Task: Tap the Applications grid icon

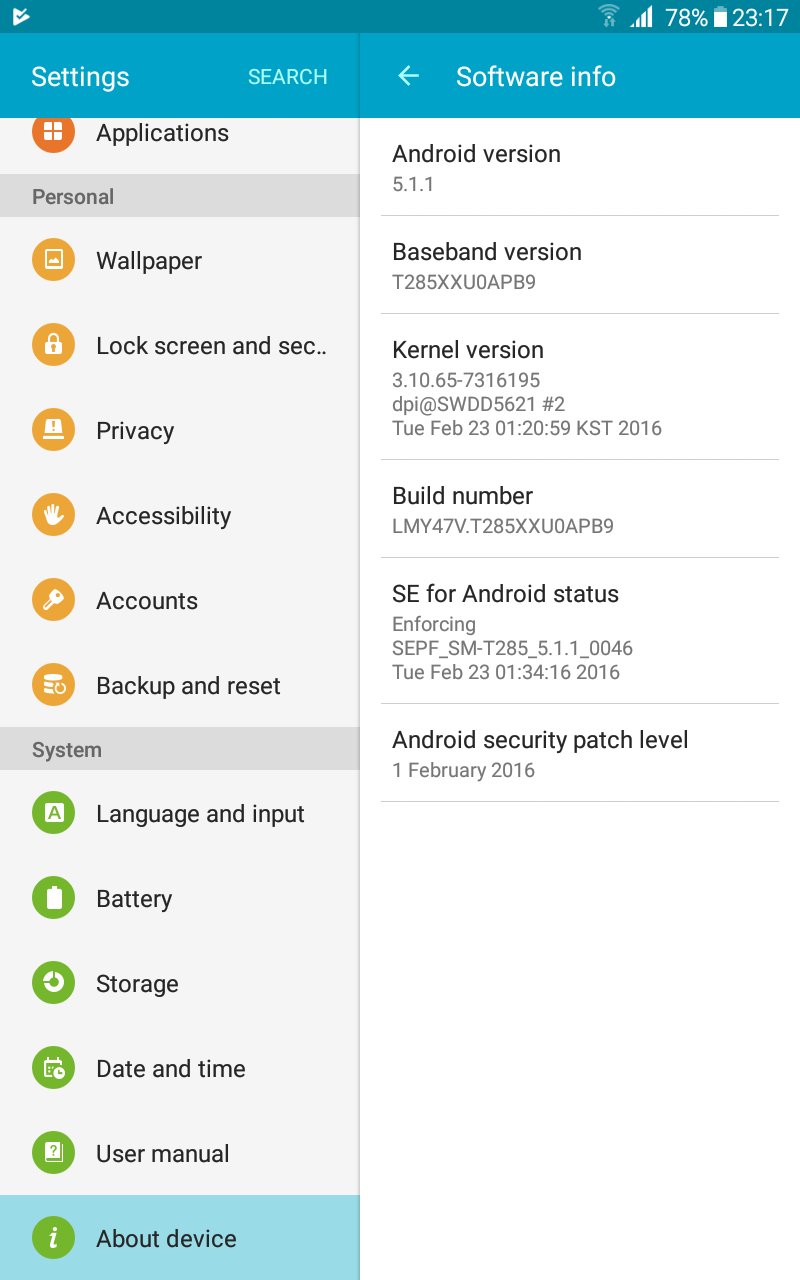Action: [53, 133]
